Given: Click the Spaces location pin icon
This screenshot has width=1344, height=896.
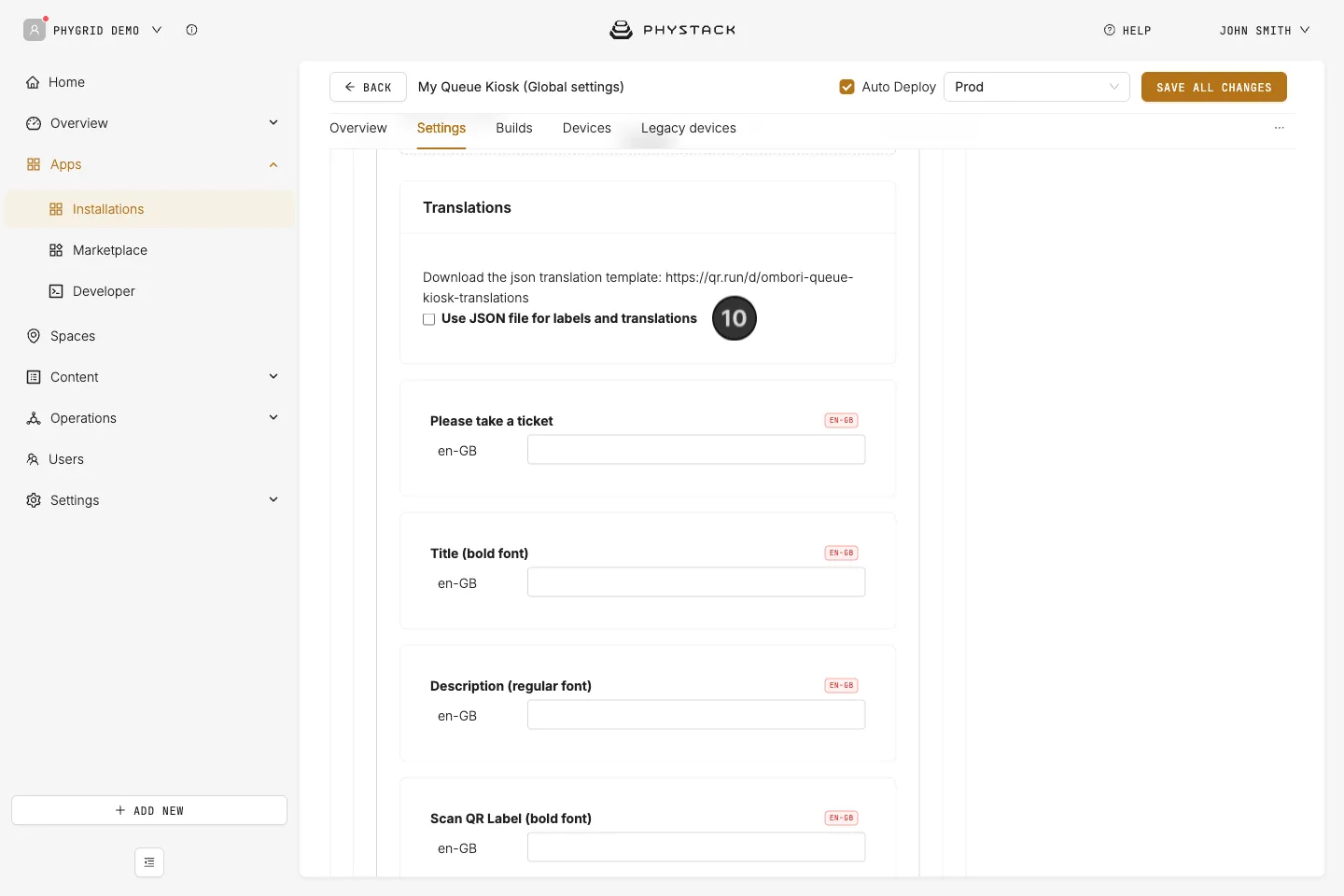Looking at the screenshot, I should (34, 336).
